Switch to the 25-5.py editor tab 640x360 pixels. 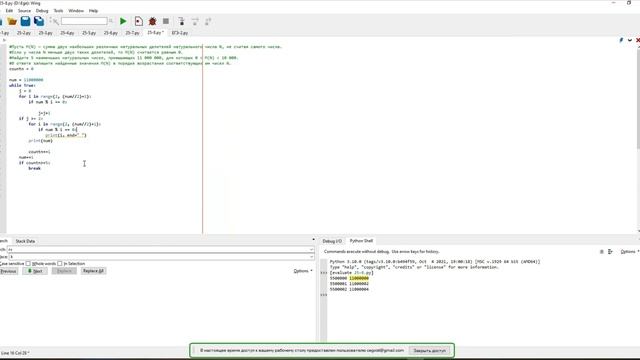pos(89,33)
